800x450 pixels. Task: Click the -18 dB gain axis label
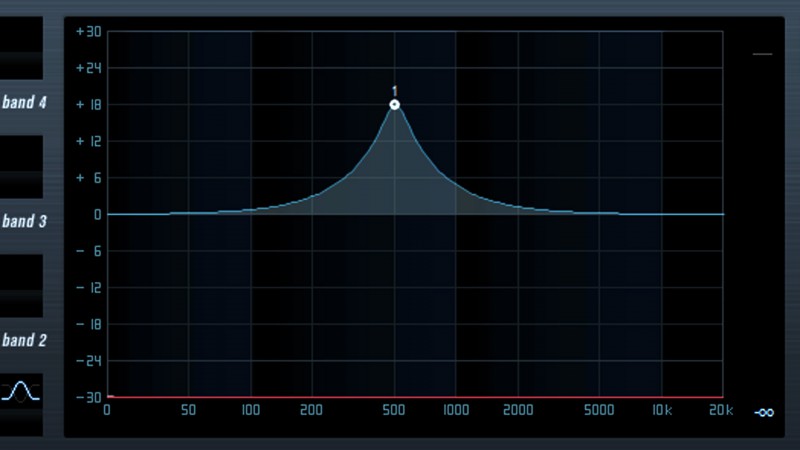88,324
